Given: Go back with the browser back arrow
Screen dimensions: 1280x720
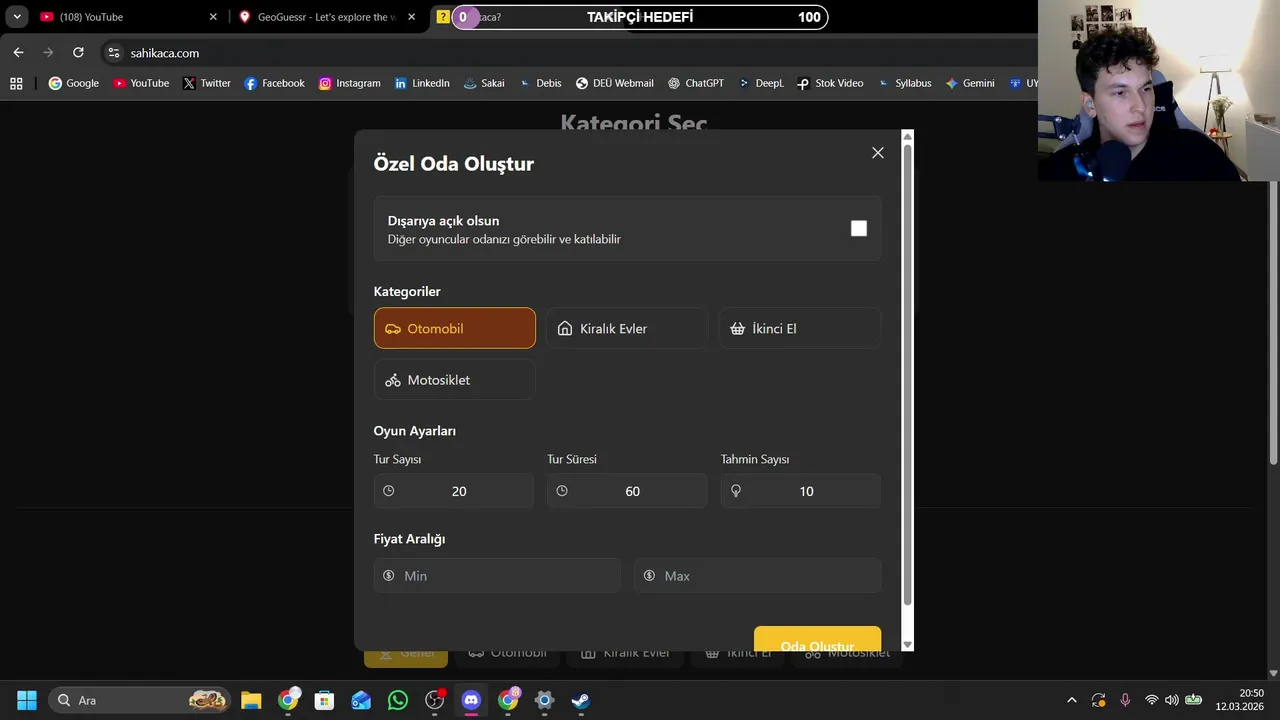Looking at the screenshot, I should pos(18,53).
